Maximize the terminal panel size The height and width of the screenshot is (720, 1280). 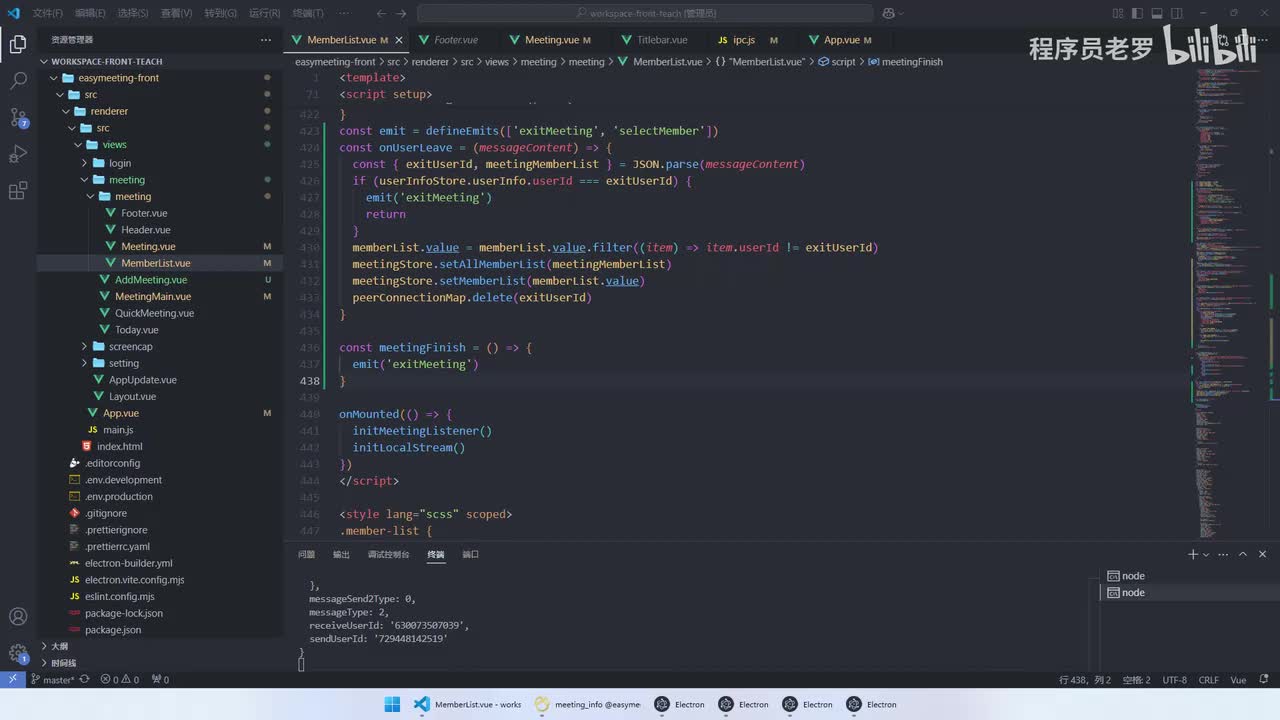tap(1243, 554)
